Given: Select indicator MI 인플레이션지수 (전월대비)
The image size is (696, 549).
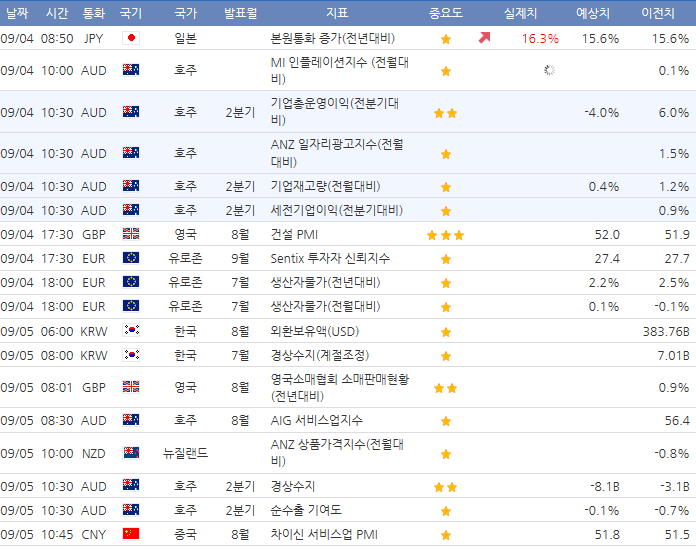Looking at the screenshot, I should (x=340, y=70).
